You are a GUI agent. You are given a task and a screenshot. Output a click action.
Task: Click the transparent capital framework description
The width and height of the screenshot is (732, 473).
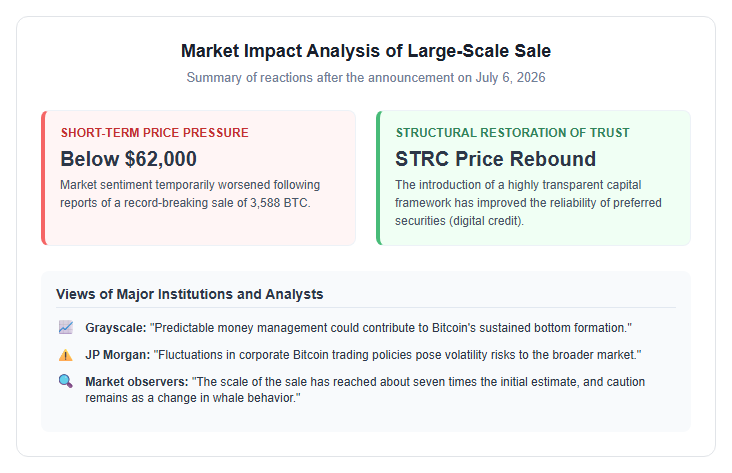point(528,203)
